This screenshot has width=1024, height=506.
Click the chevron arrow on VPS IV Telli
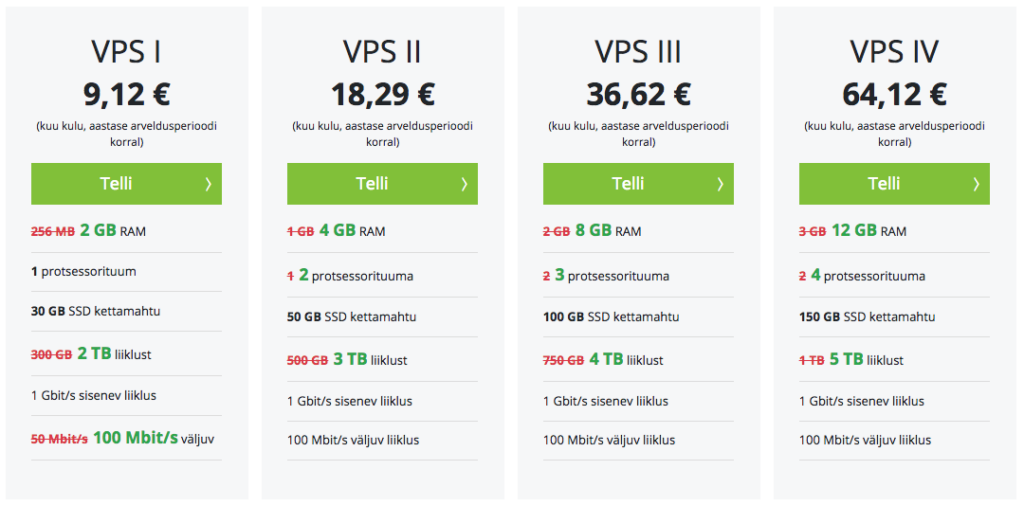pyautogui.click(x=976, y=184)
